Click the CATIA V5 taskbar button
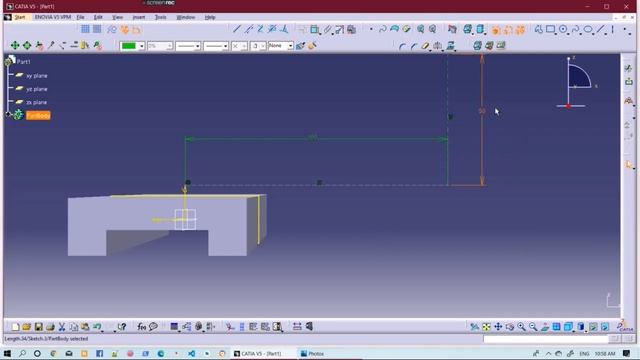This screenshot has height=360, width=640. point(258,353)
